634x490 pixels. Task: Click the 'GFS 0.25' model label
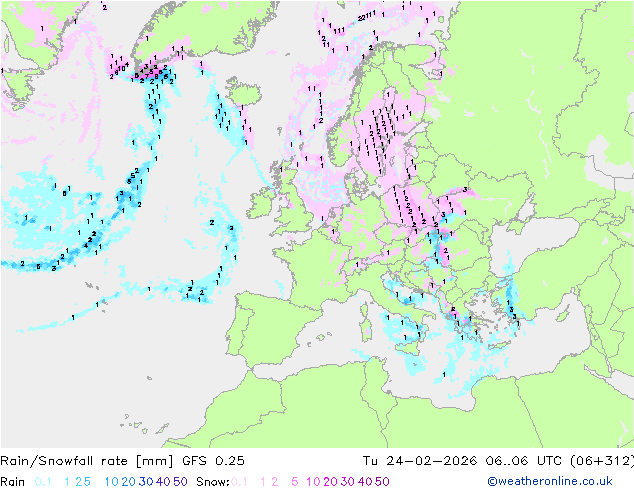[x=213, y=461]
